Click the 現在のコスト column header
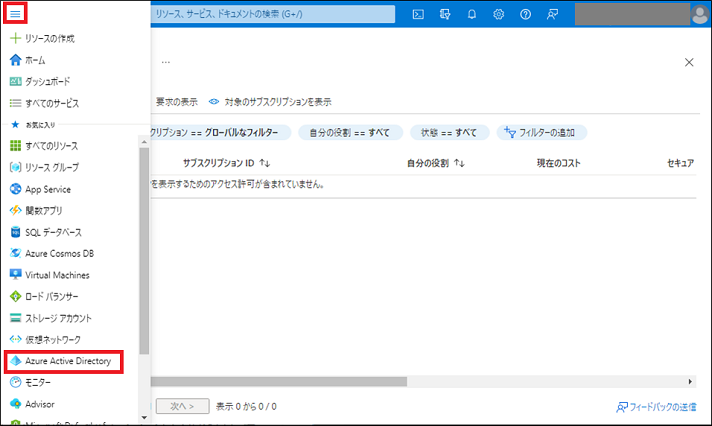The image size is (712, 426). coord(559,163)
